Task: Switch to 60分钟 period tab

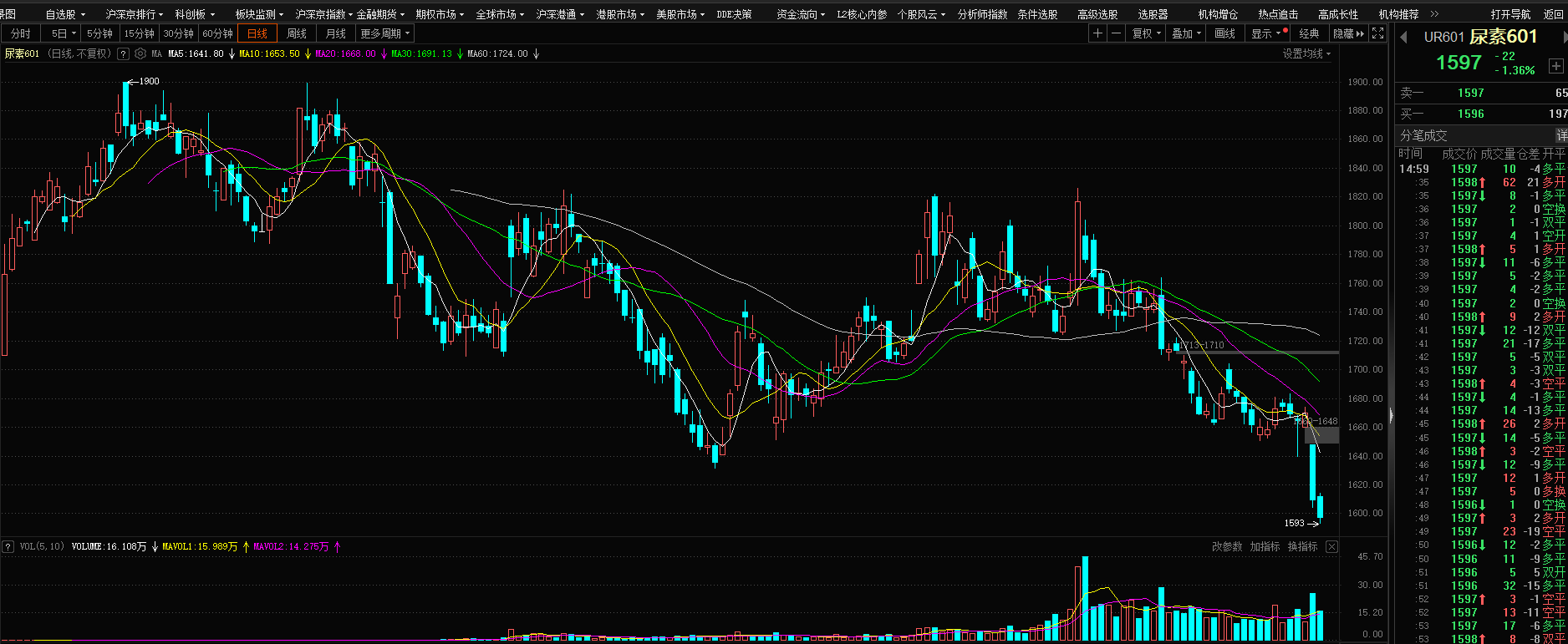Action: (217, 33)
